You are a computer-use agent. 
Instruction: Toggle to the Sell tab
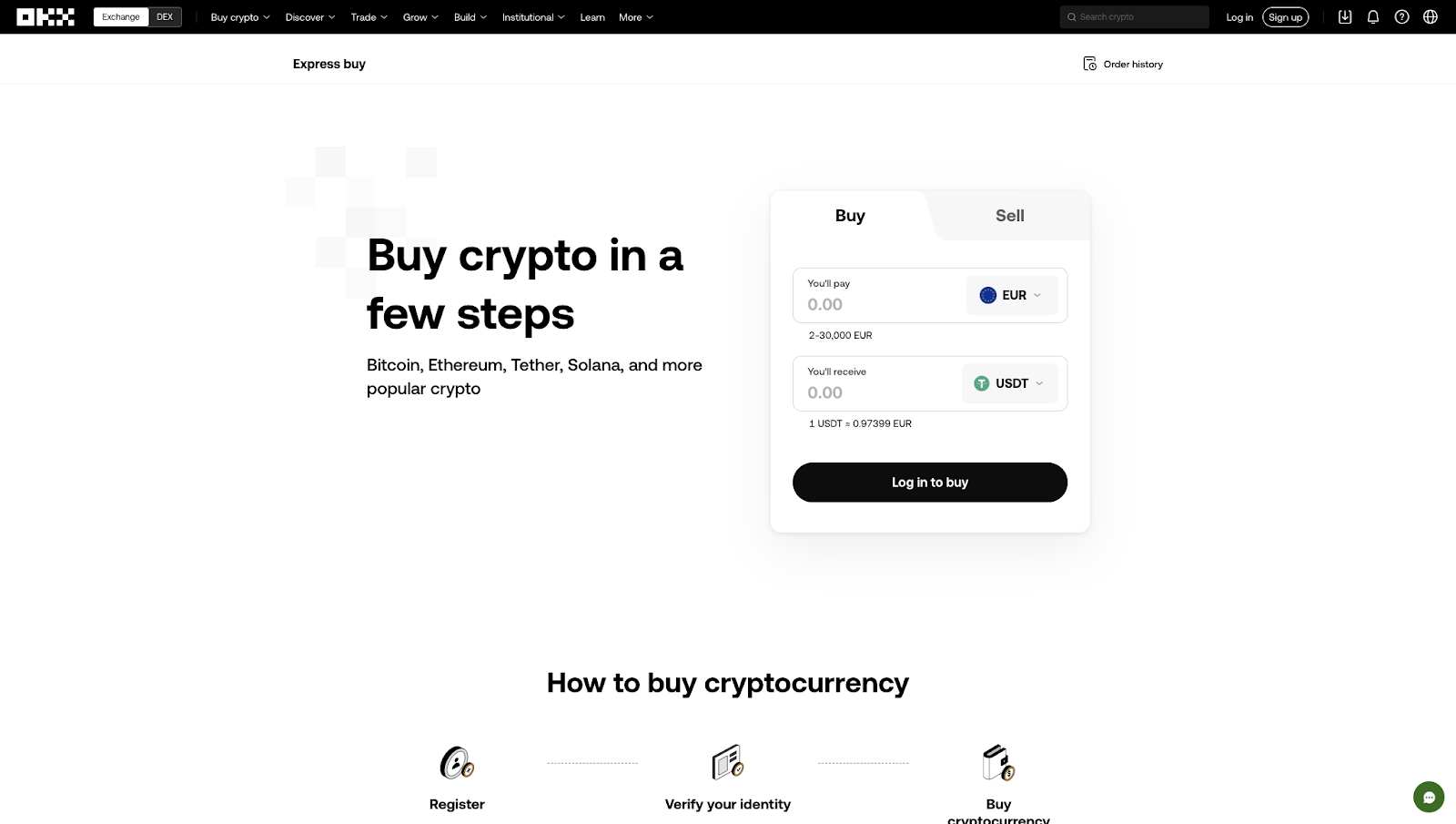(1009, 216)
